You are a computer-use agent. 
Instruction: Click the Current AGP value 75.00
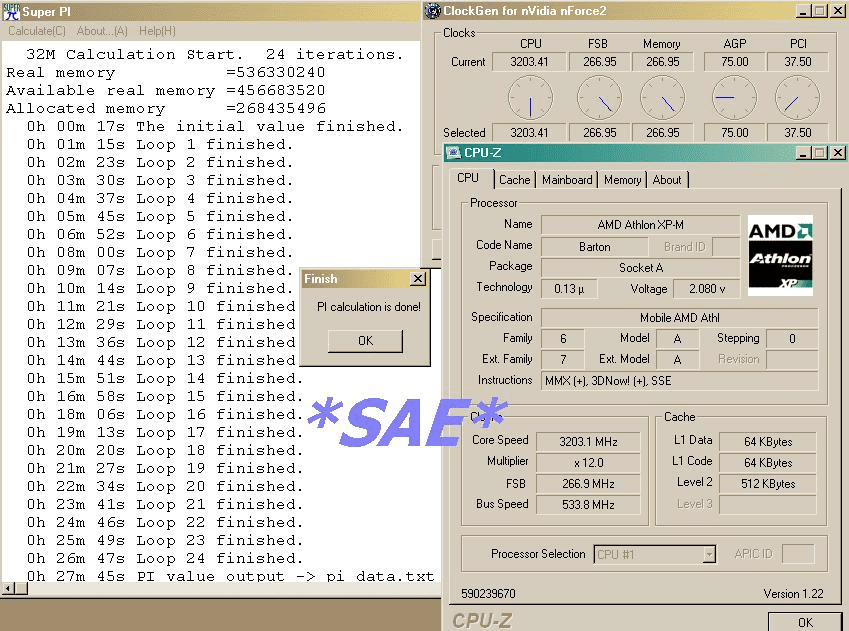pos(734,62)
